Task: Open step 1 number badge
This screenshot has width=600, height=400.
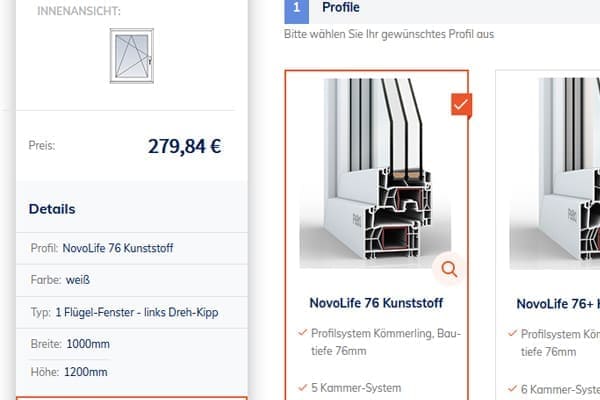Action: pyautogui.click(x=297, y=8)
